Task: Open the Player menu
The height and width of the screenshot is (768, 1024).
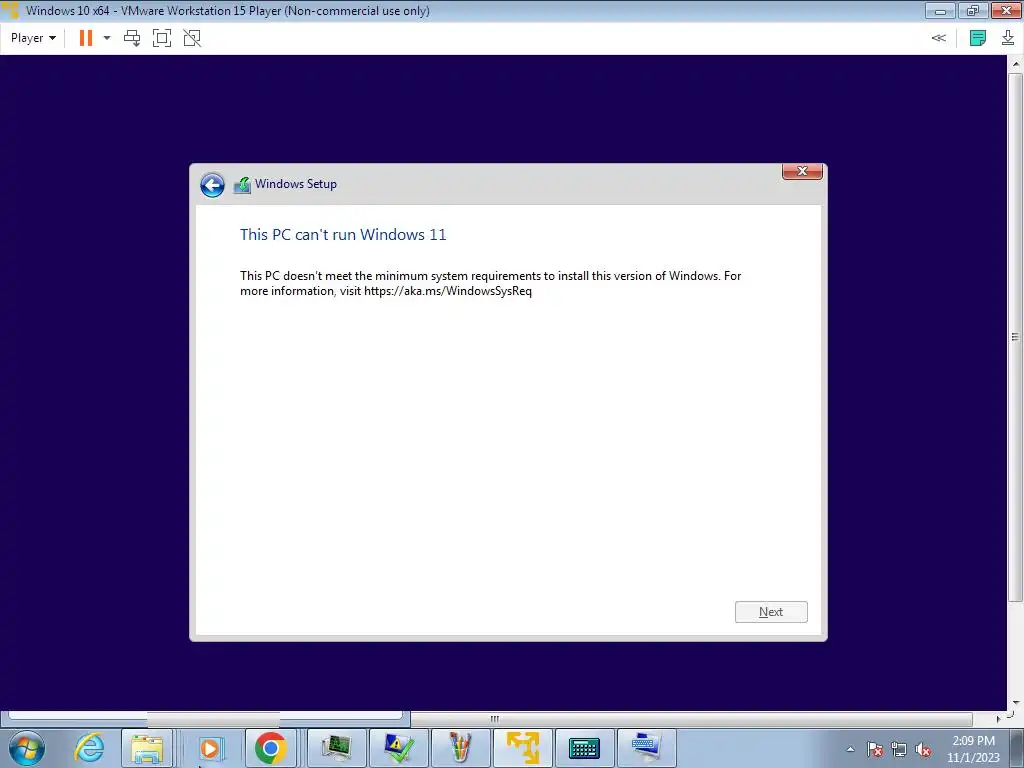Action: [x=33, y=38]
